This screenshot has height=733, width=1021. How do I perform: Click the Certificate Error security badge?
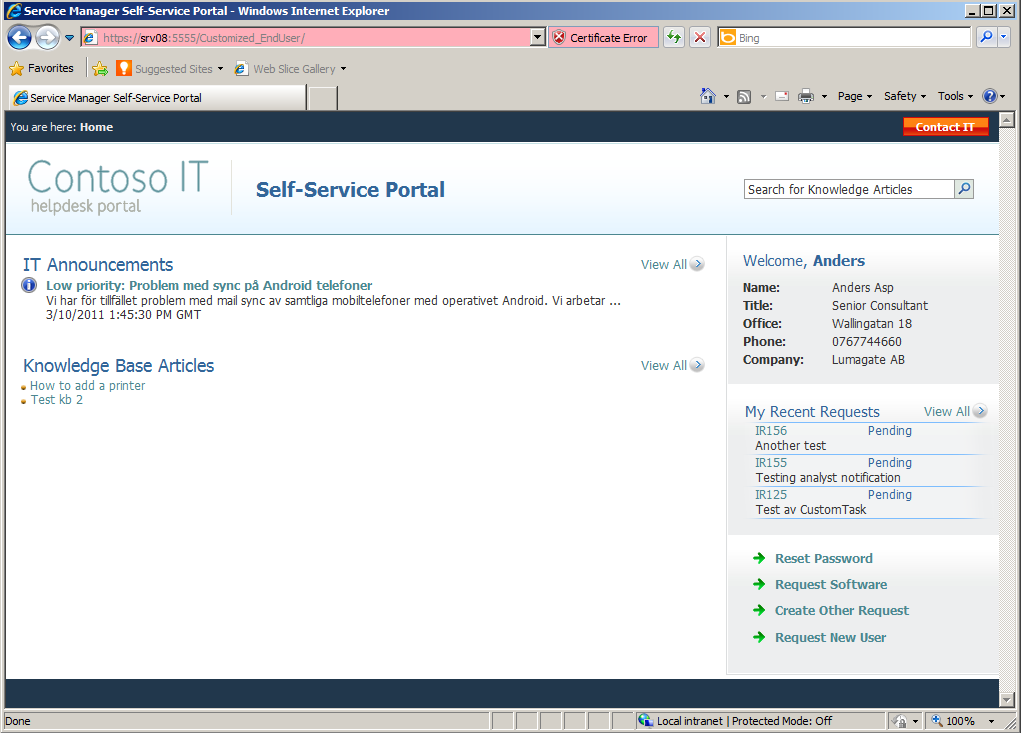pyautogui.click(x=602, y=38)
